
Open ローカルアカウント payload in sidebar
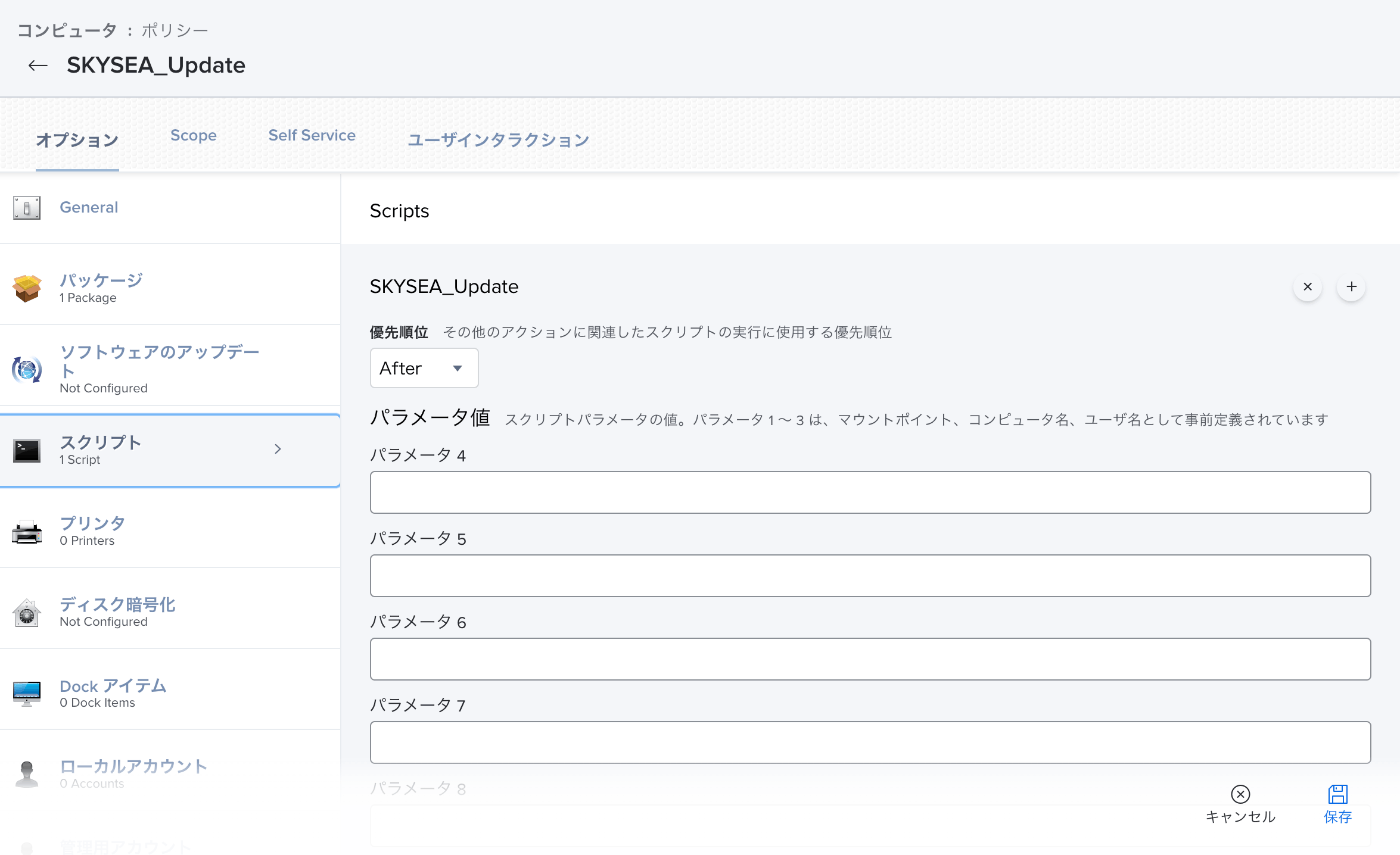pos(170,774)
